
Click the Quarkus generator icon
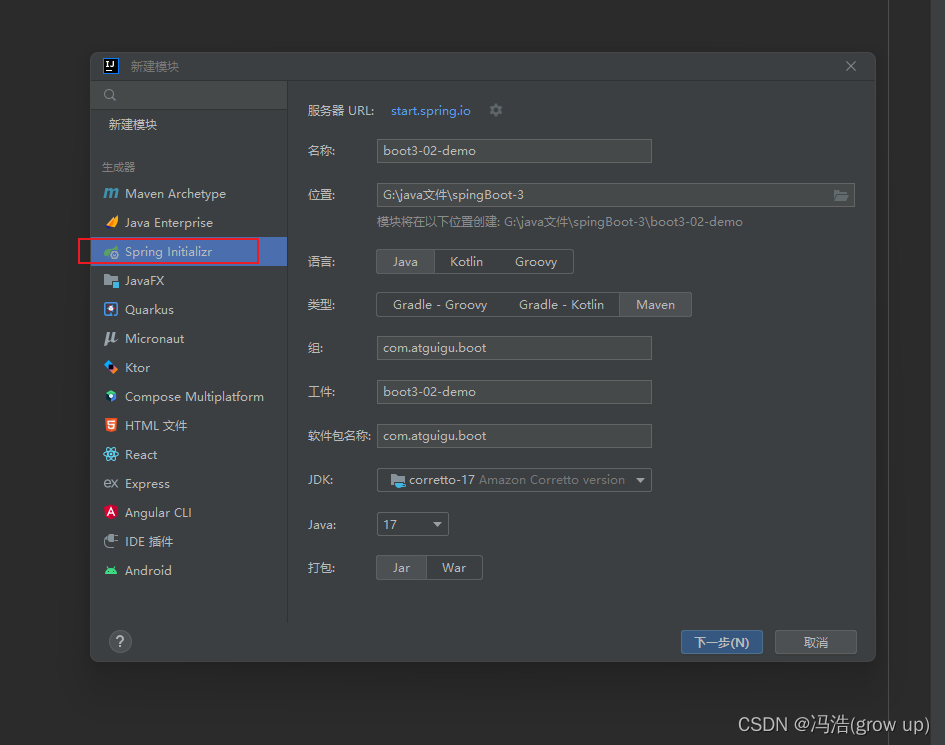tap(111, 310)
